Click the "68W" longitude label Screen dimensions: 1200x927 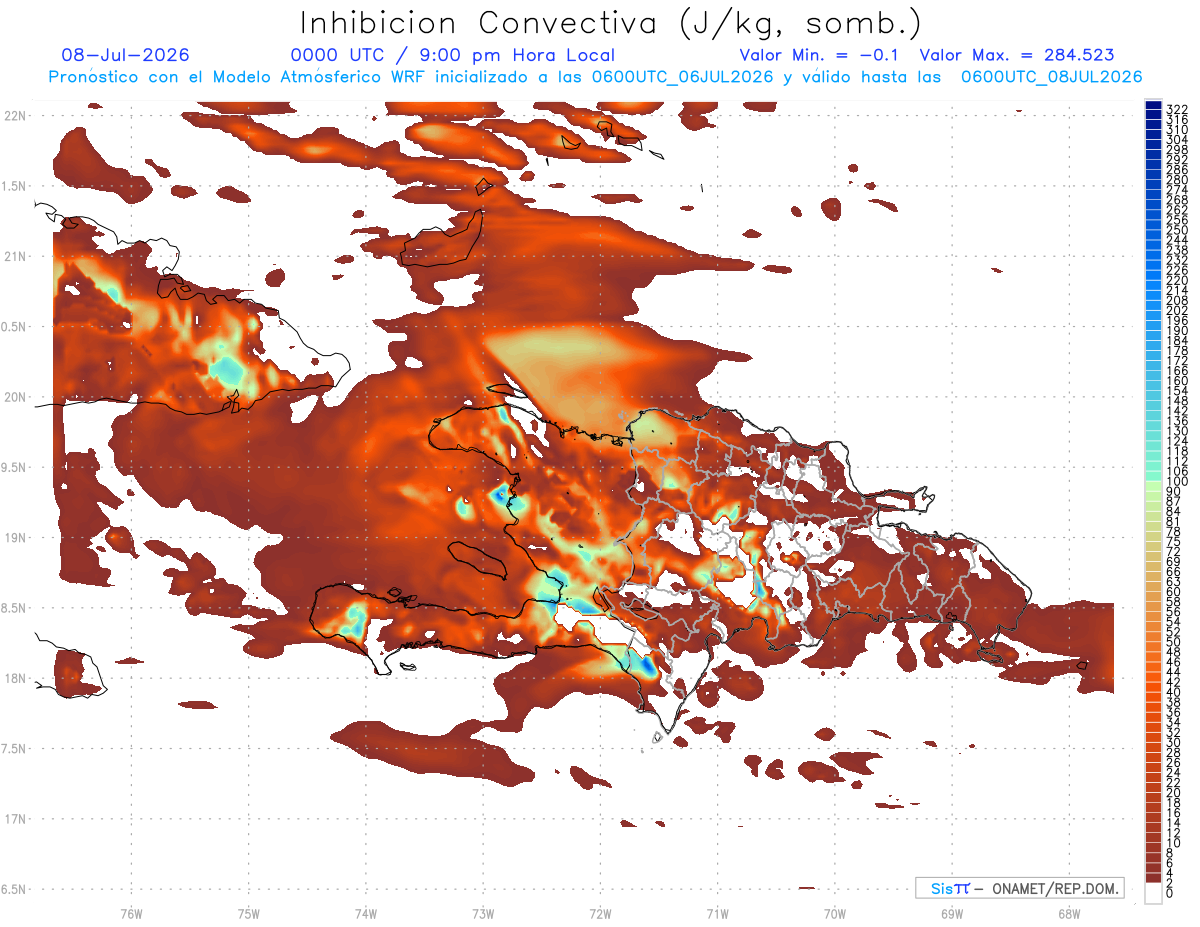click(1069, 913)
